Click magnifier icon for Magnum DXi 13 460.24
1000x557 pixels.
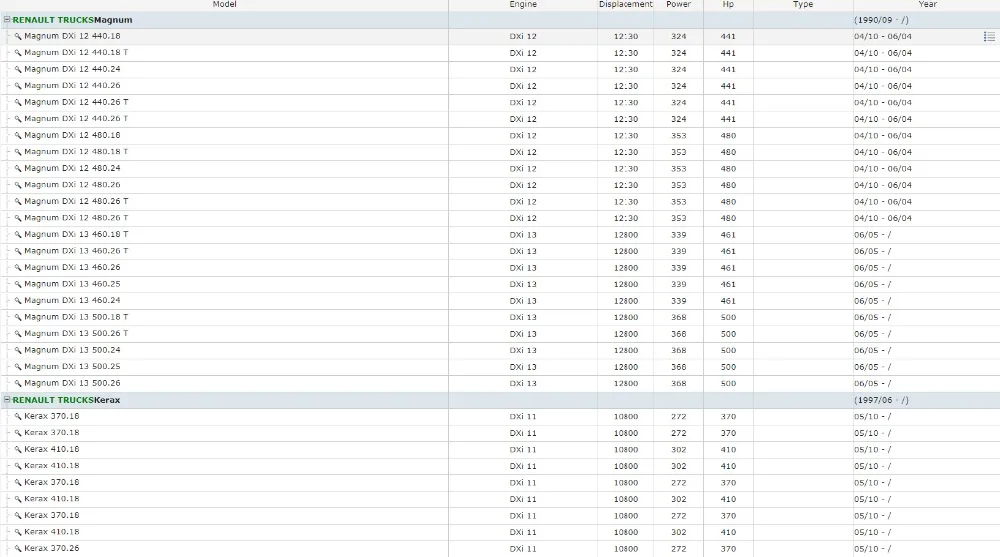(18, 301)
